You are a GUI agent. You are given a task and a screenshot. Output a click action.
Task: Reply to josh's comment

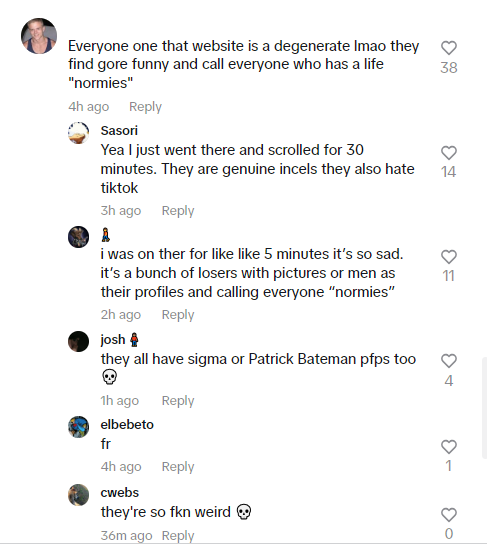[178, 401]
